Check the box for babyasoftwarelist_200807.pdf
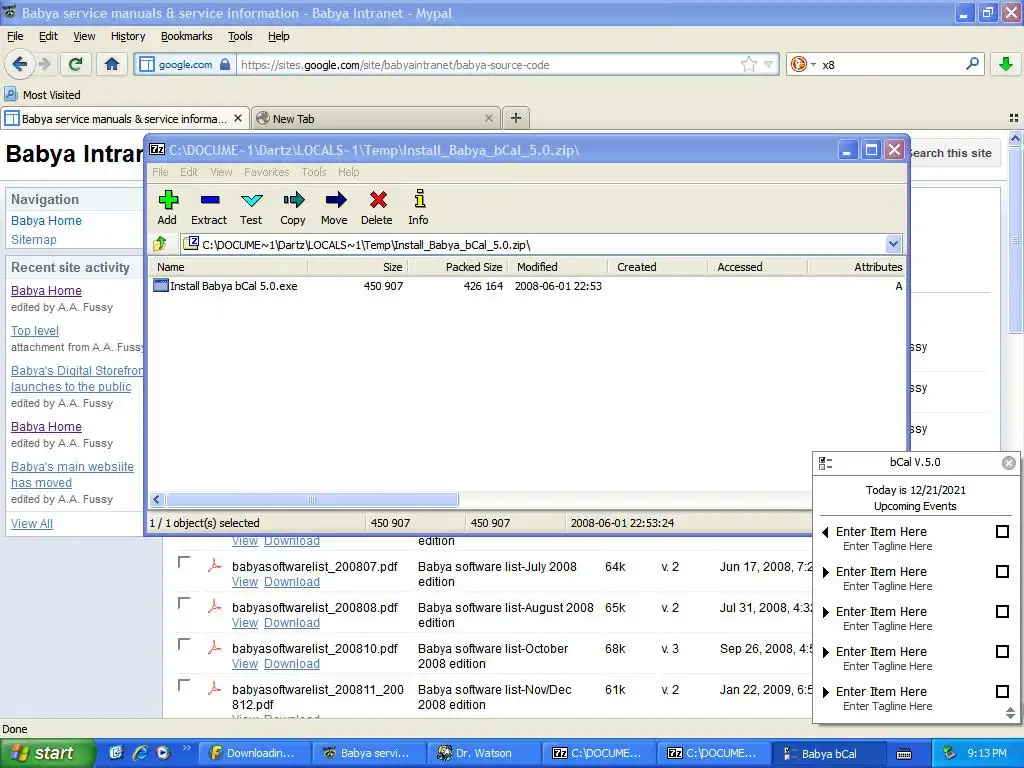This screenshot has width=1024, height=768. click(184, 563)
